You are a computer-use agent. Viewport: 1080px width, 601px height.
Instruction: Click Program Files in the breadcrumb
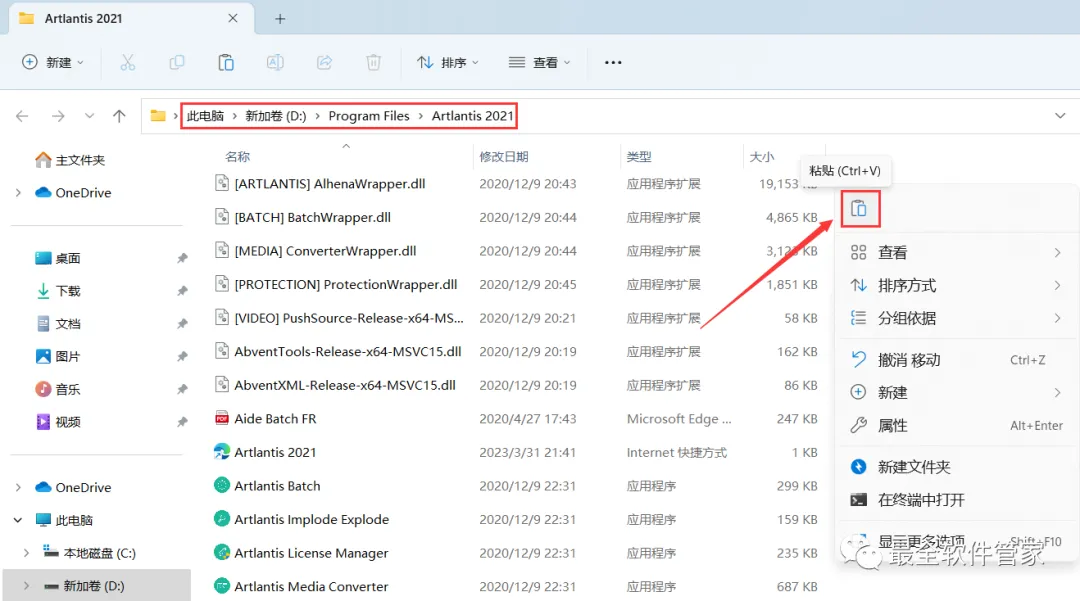(x=368, y=116)
